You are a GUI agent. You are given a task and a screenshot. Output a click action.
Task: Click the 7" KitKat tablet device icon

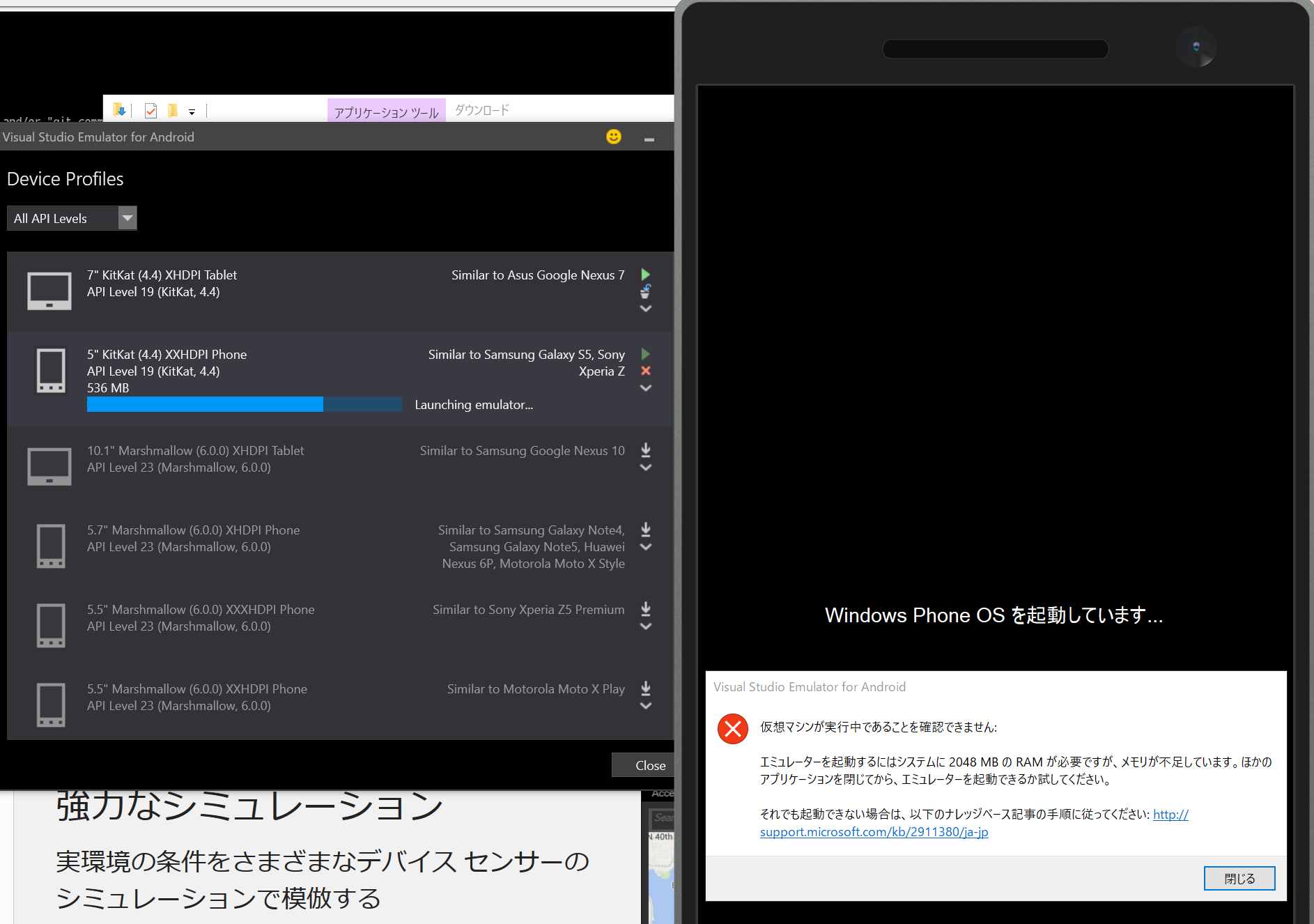point(49,291)
